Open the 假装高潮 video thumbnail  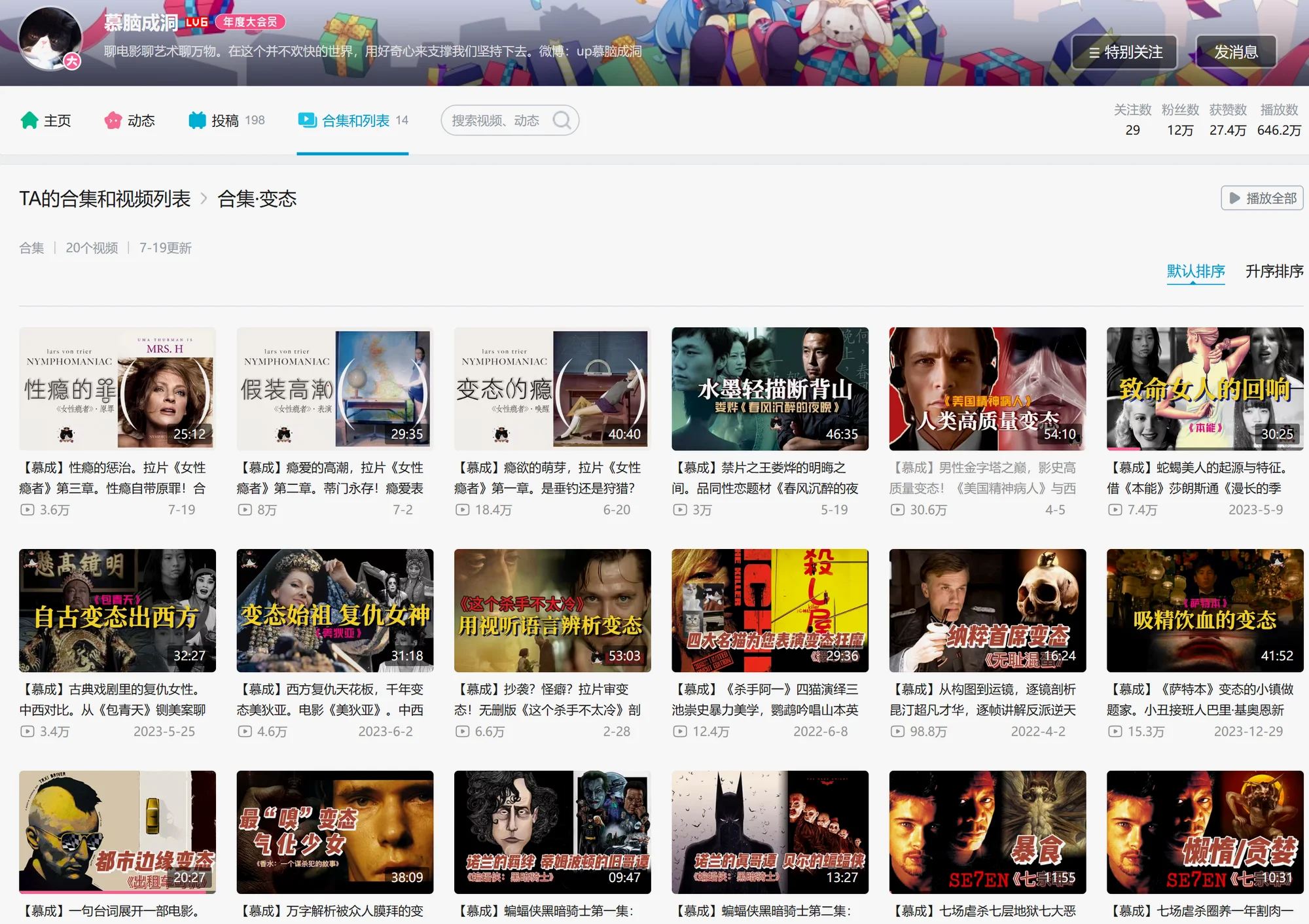(x=335, y=389)
